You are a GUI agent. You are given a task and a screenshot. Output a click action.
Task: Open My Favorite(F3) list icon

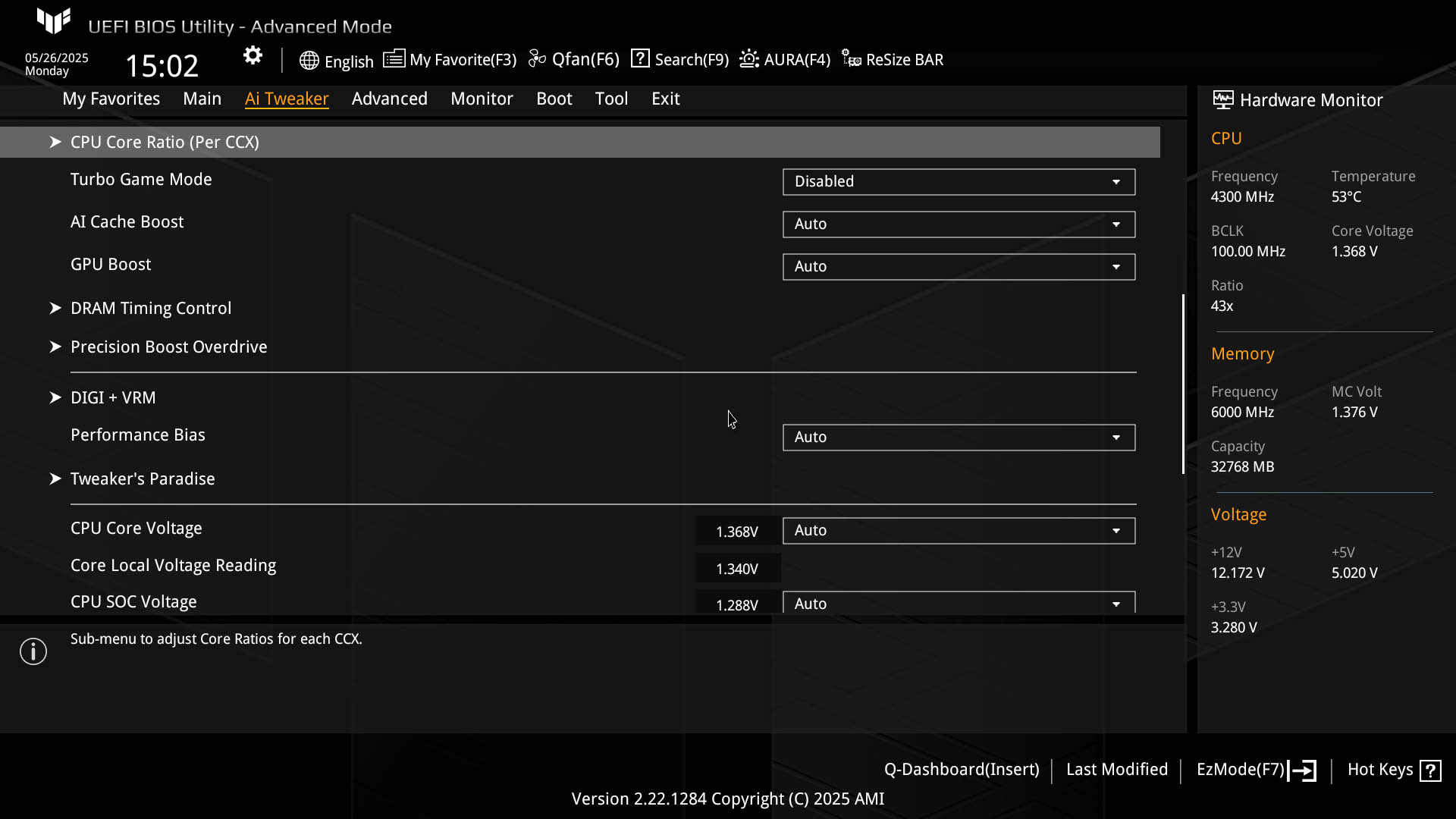click(394, 59)
